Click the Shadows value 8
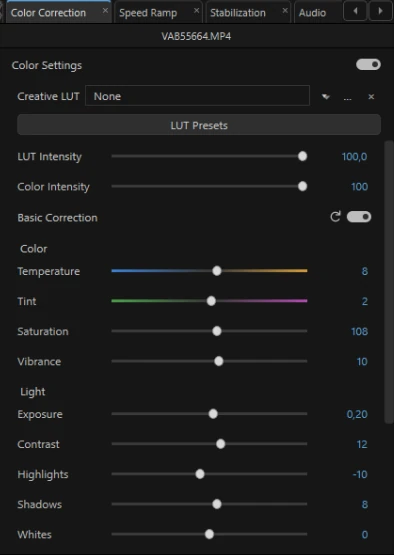394x555 pixels. 365,505
